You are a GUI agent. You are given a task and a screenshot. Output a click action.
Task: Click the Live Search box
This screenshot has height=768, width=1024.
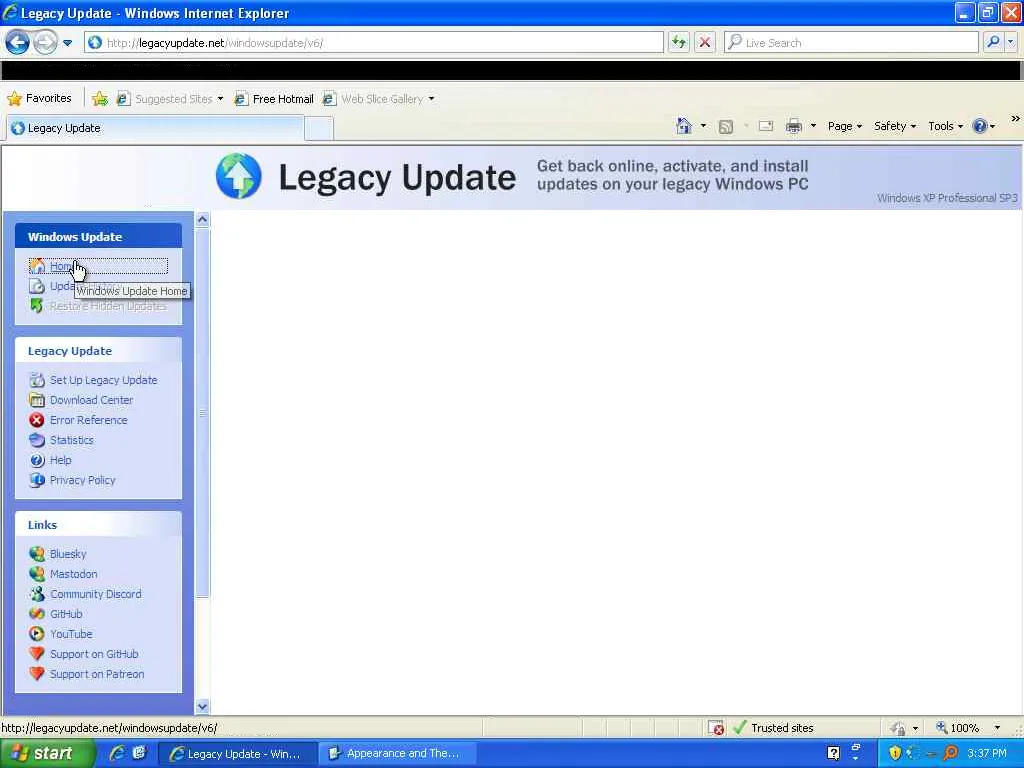(x=851, y=42)
